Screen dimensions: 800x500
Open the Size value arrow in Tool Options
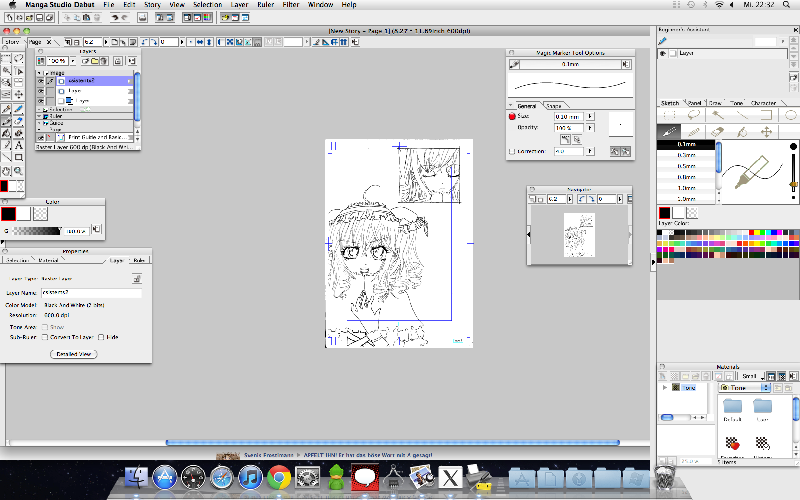click(x=590, y=116)
